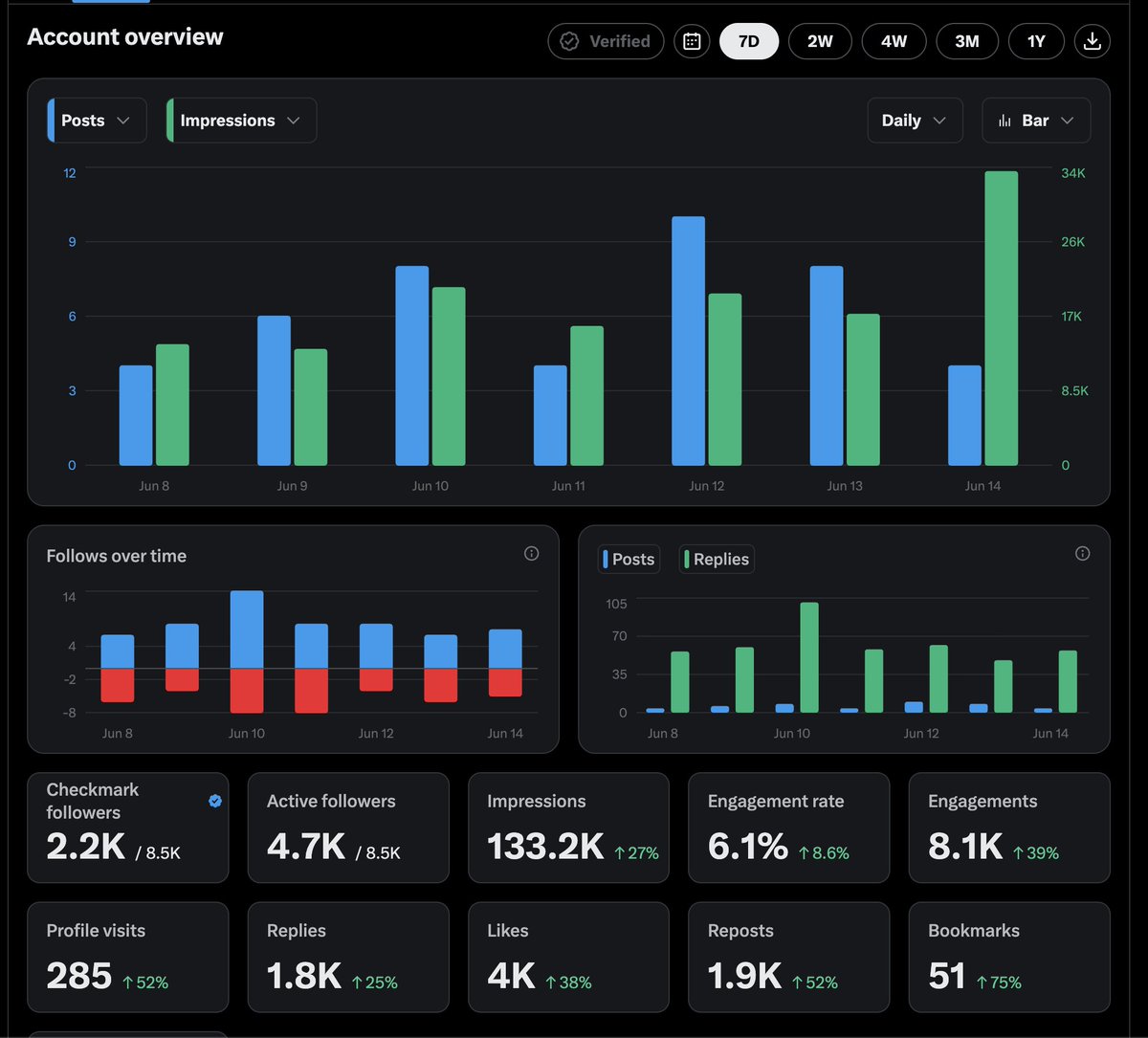This screenshot has width=1148, height=1038.
Task: Open the calendar date picker
Action: [692, 41]
